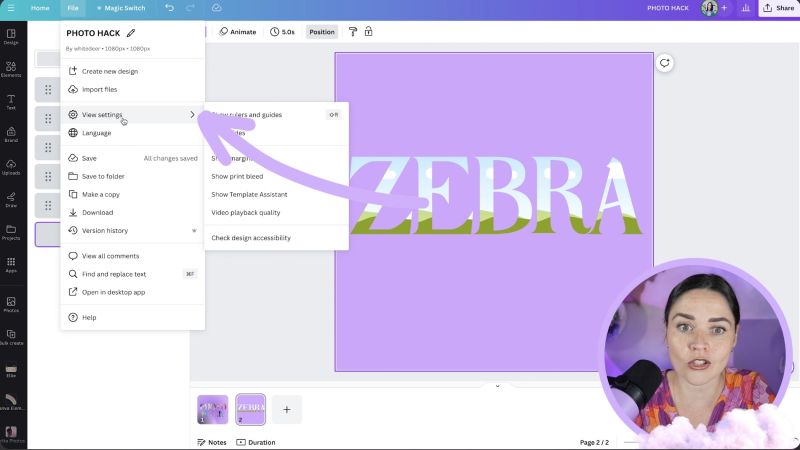Open the Uploads side panel
The image size is (800, 450).
pyautogui.click(x=11, y=167)
